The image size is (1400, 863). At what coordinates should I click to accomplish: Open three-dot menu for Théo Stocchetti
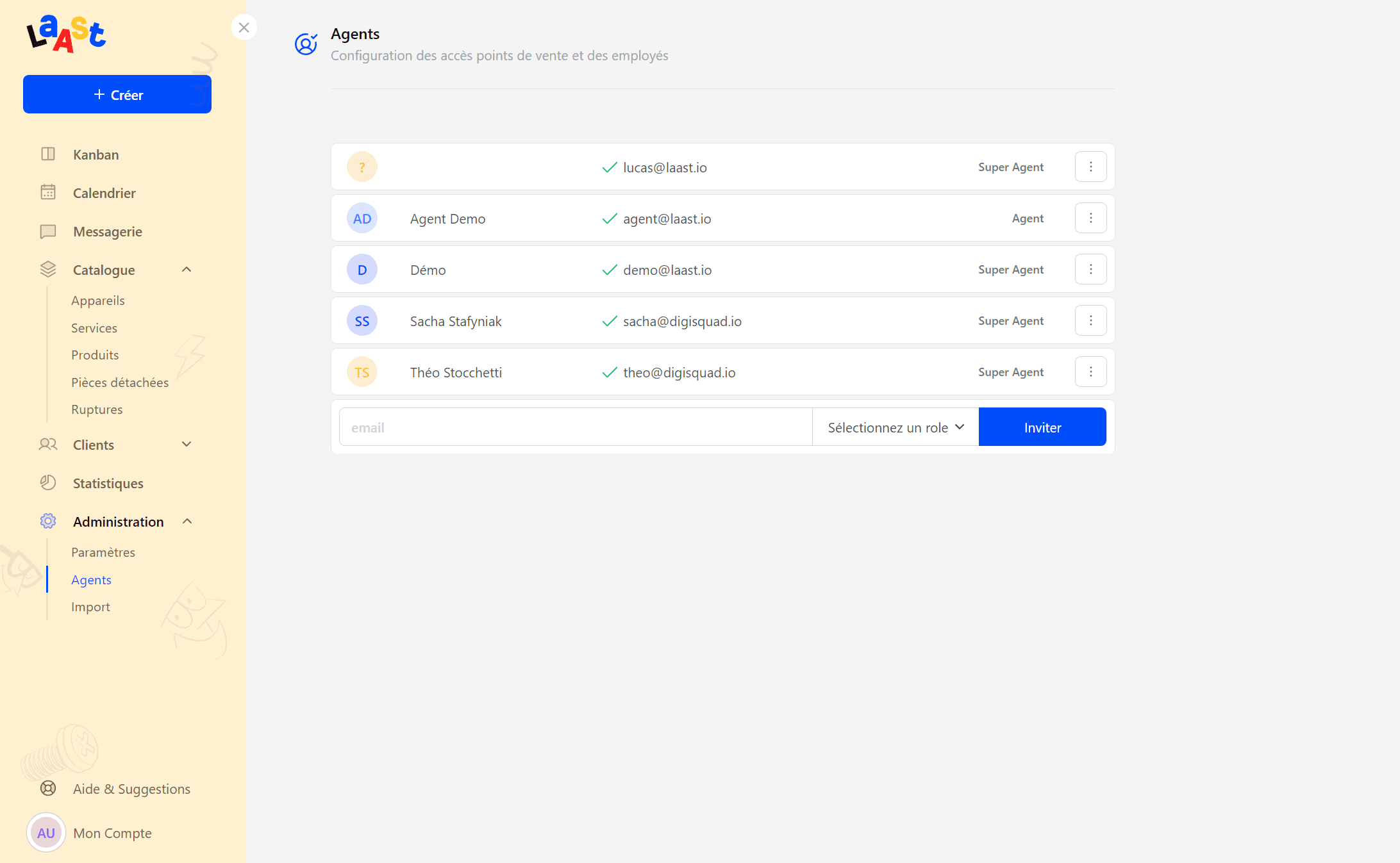click(1090, 372)
